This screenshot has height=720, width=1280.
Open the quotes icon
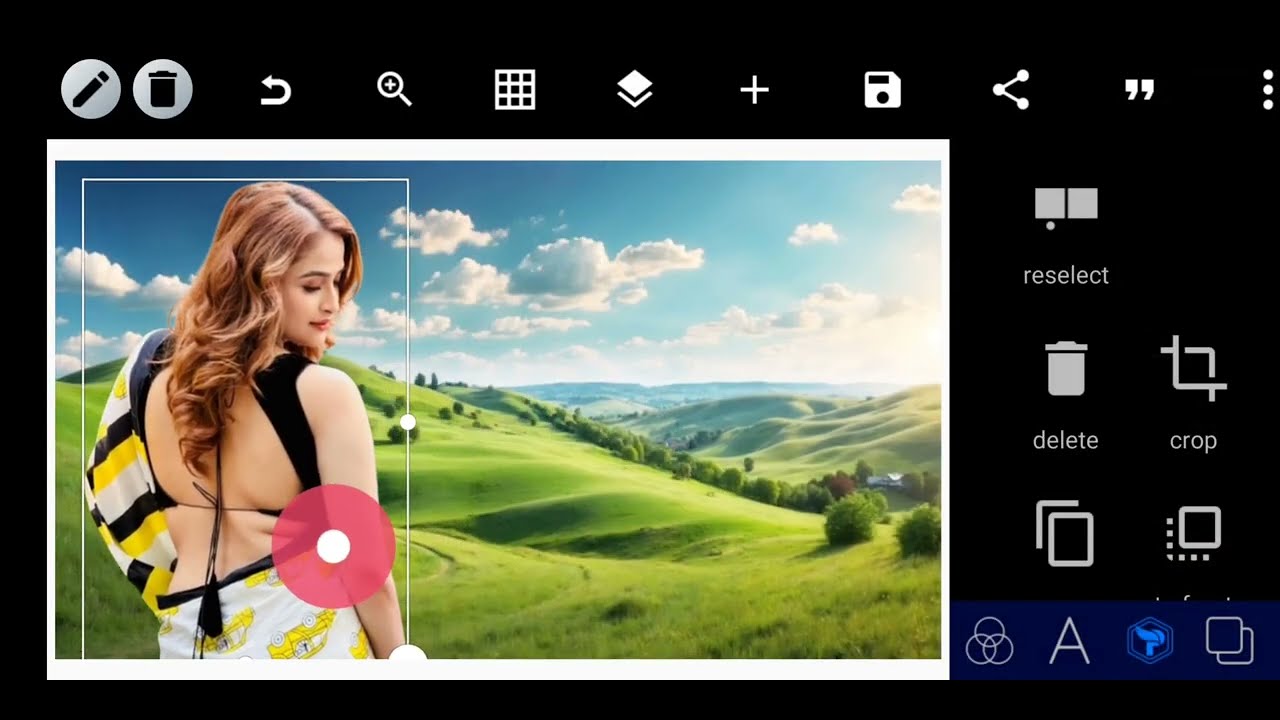[1139, 91]
